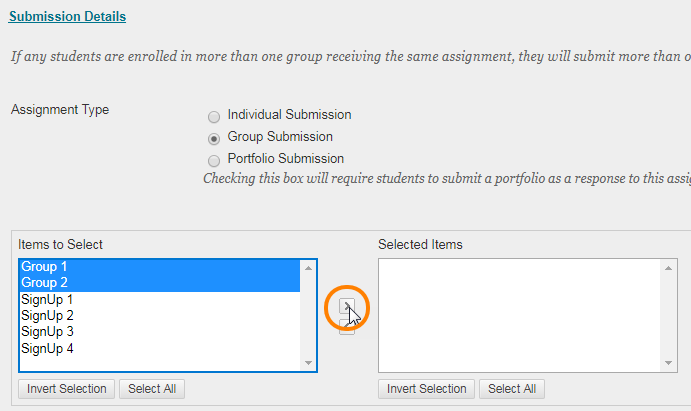Click the move-left arrow button

(346, 328)
